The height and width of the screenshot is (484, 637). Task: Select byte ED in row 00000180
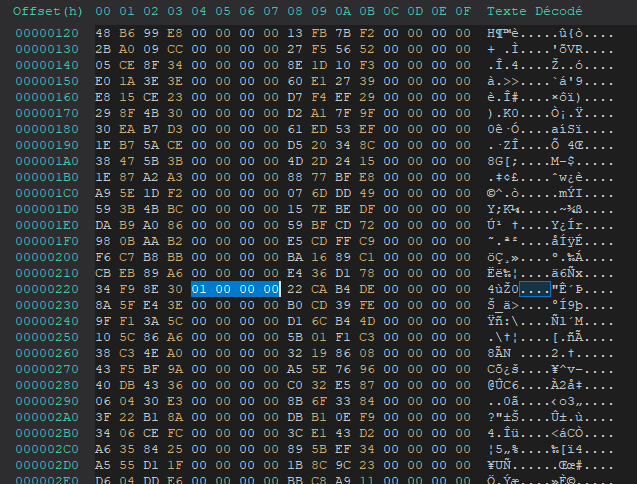(319, 129)
